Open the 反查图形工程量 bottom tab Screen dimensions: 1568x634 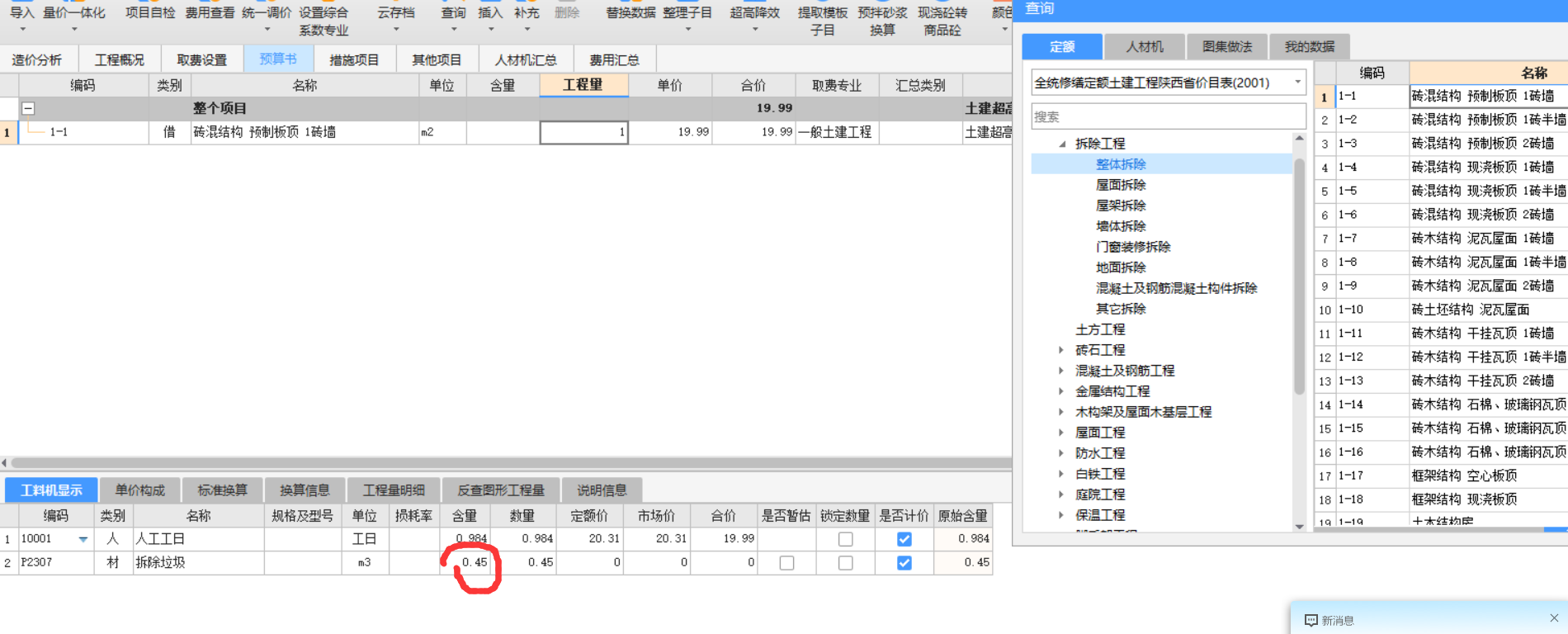501,490
